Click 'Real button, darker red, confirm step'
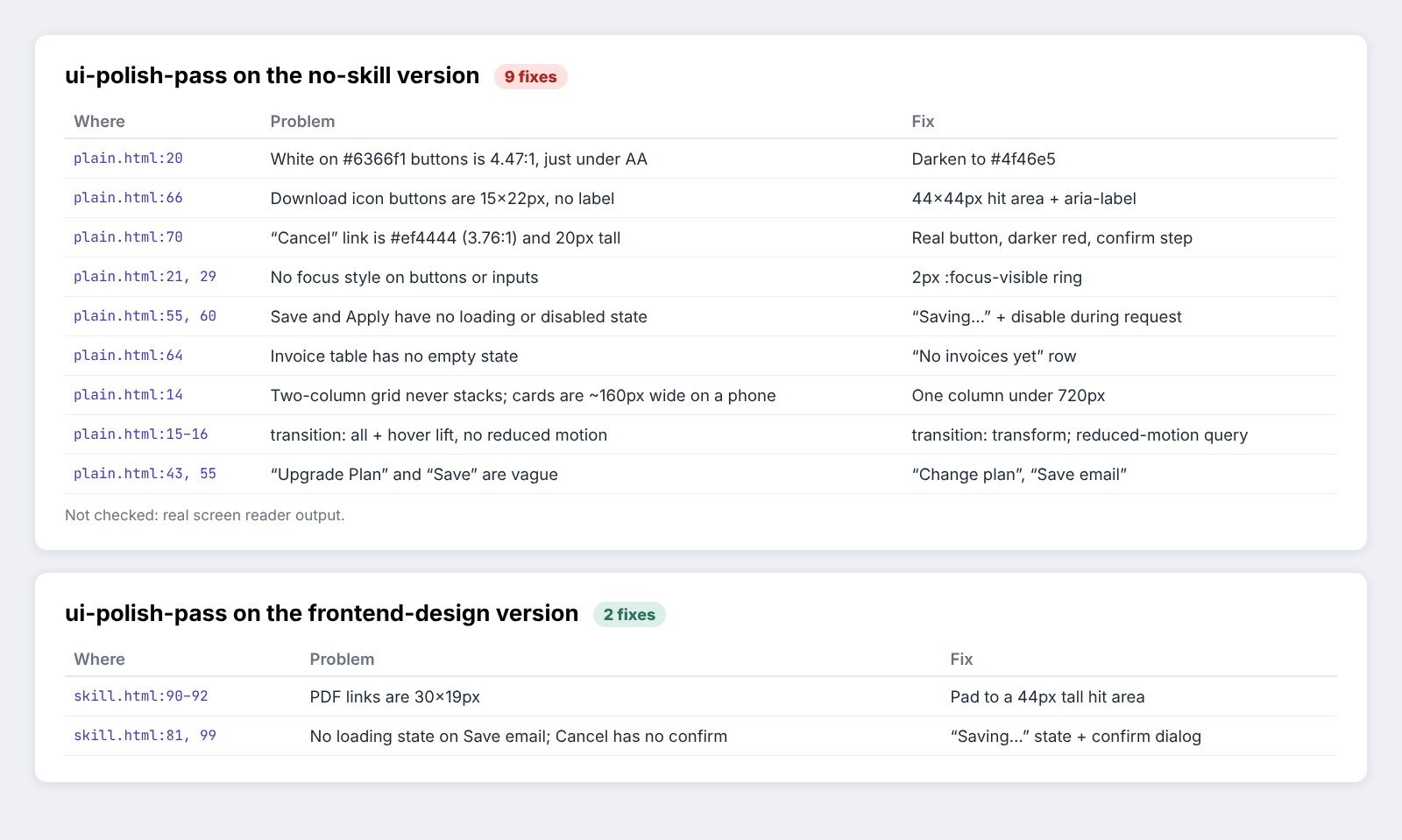 point(1051,238)
